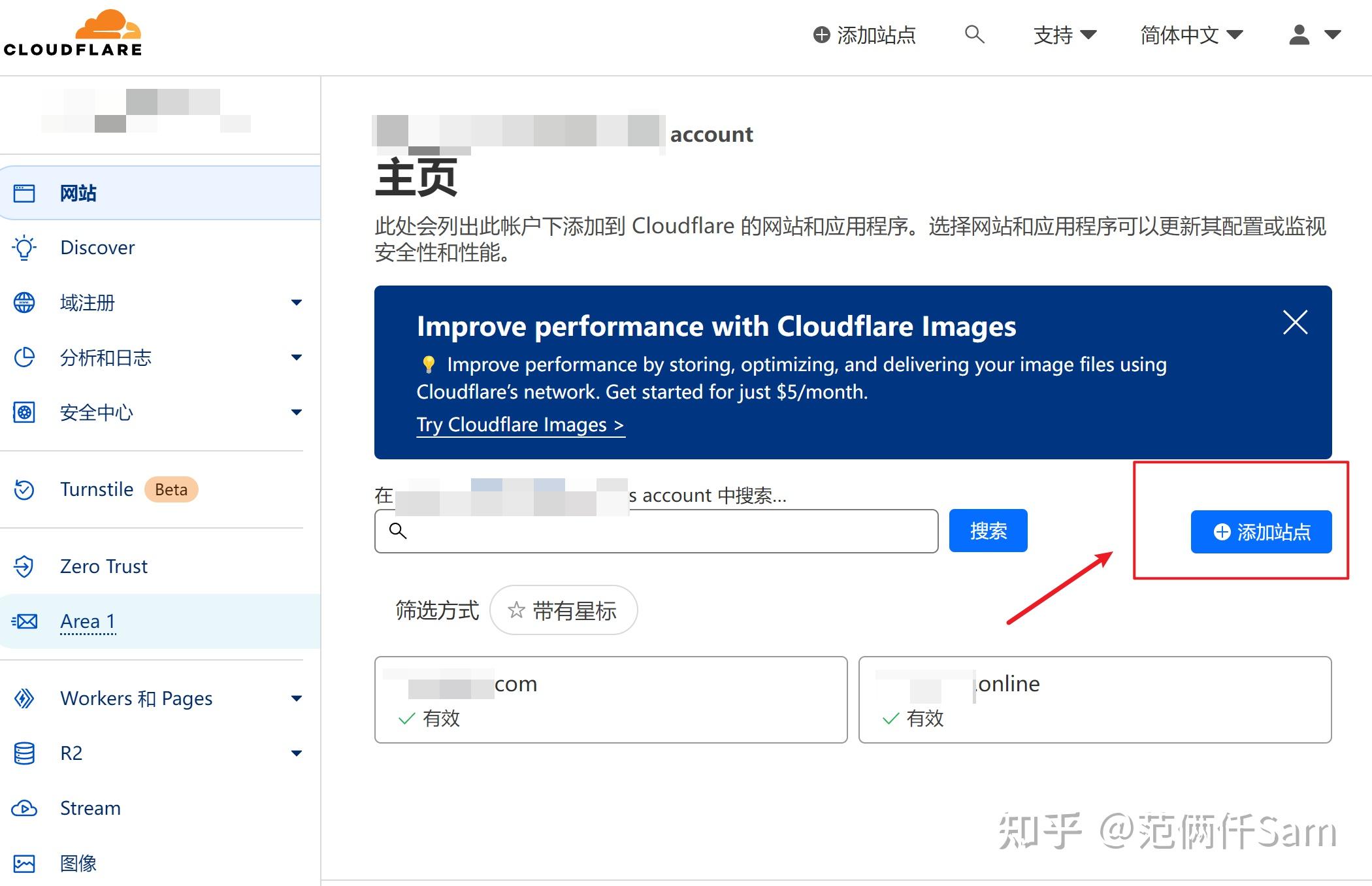Screen dimensions: 1372x886
Task: Open Area 1 in the sidebar
Action: [160, 621]
